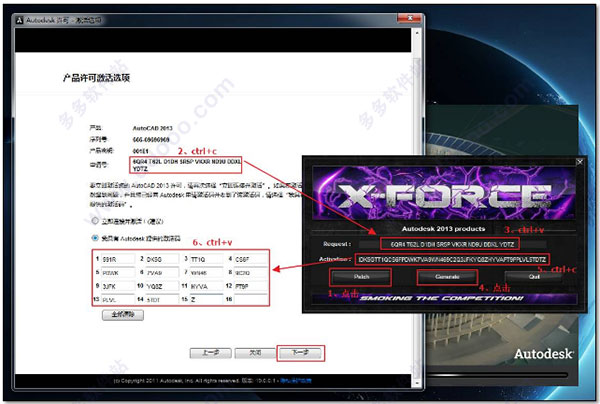Select the activation code from Autodesk radio option
600x404 pixels.
tap(95, 238)
